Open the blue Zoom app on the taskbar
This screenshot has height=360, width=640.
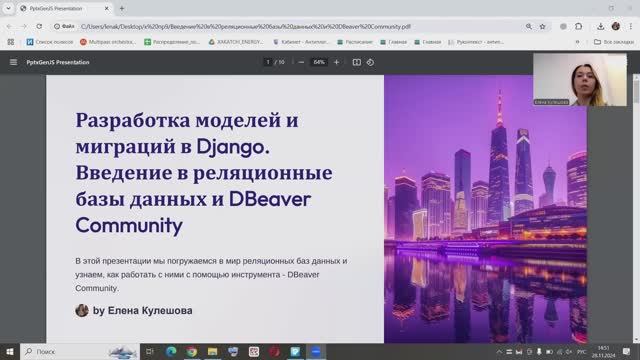pyautogui.click(x=316, y=351)
